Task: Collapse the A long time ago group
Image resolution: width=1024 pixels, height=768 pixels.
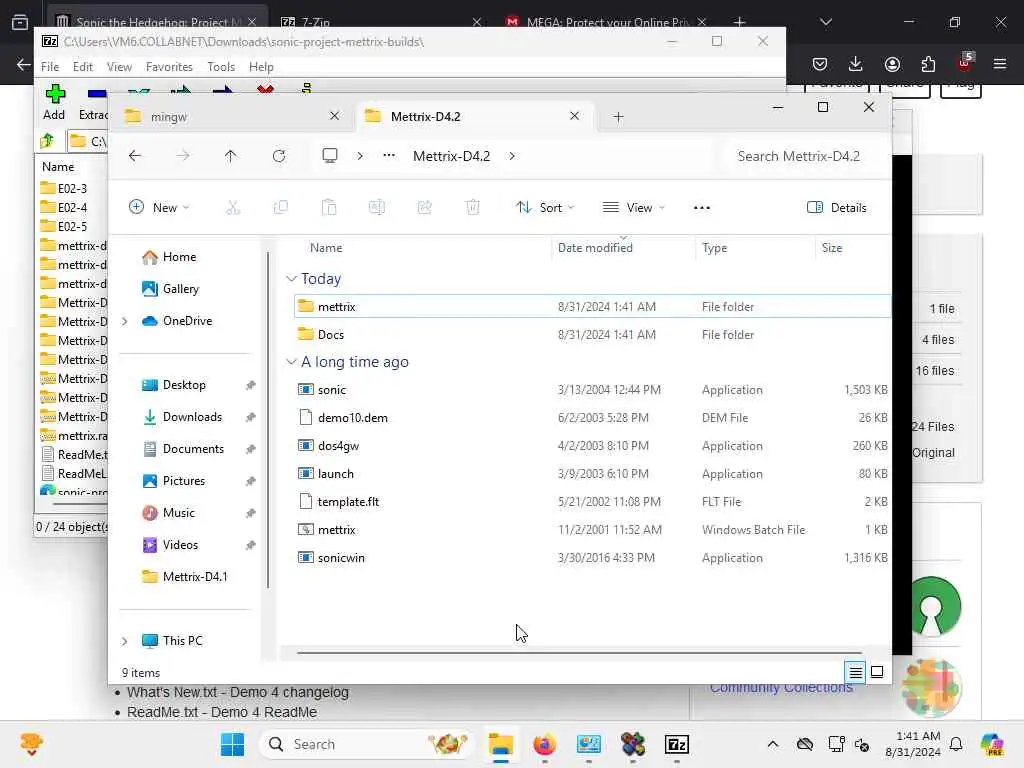Action: (x=291, y=362)
